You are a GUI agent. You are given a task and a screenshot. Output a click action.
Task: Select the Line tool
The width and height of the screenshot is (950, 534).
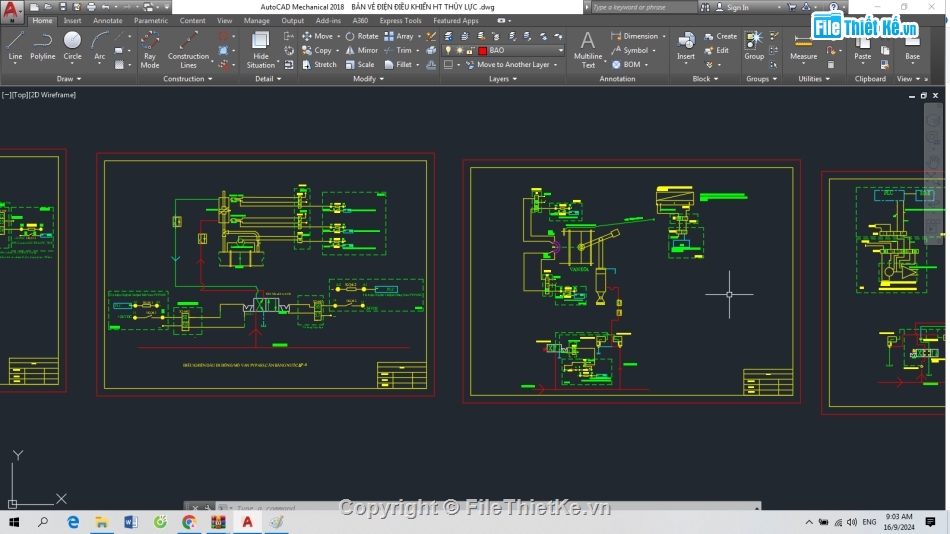click(x=15, y=47)
